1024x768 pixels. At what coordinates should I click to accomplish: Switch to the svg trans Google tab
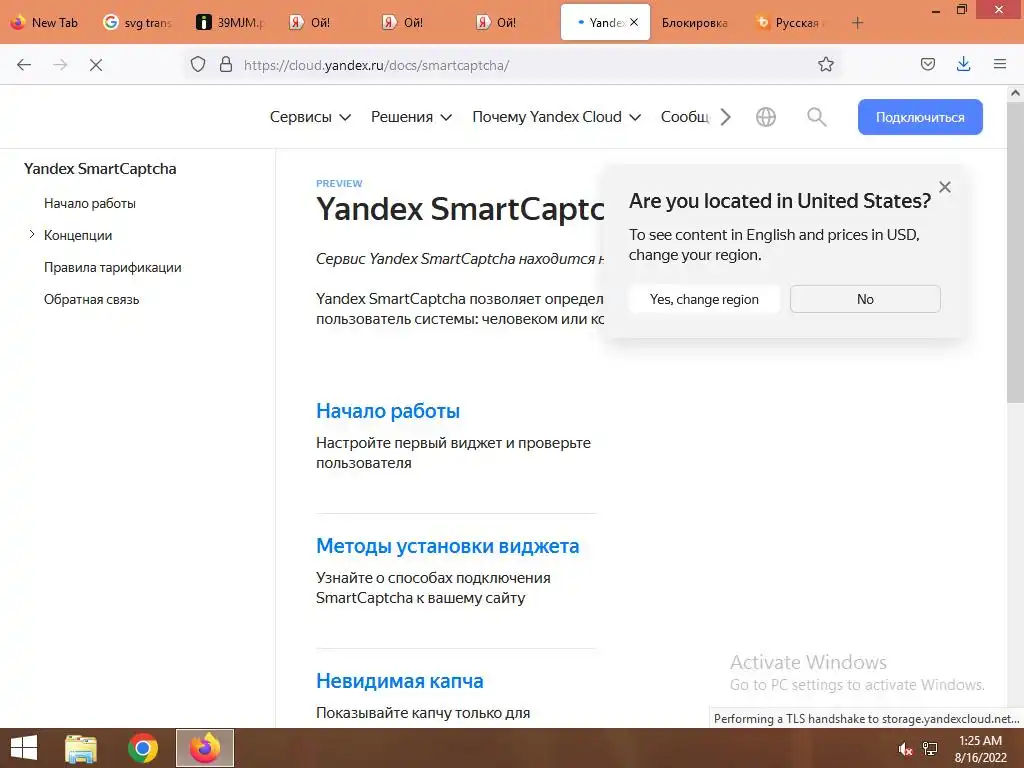[x=138, y=23]
